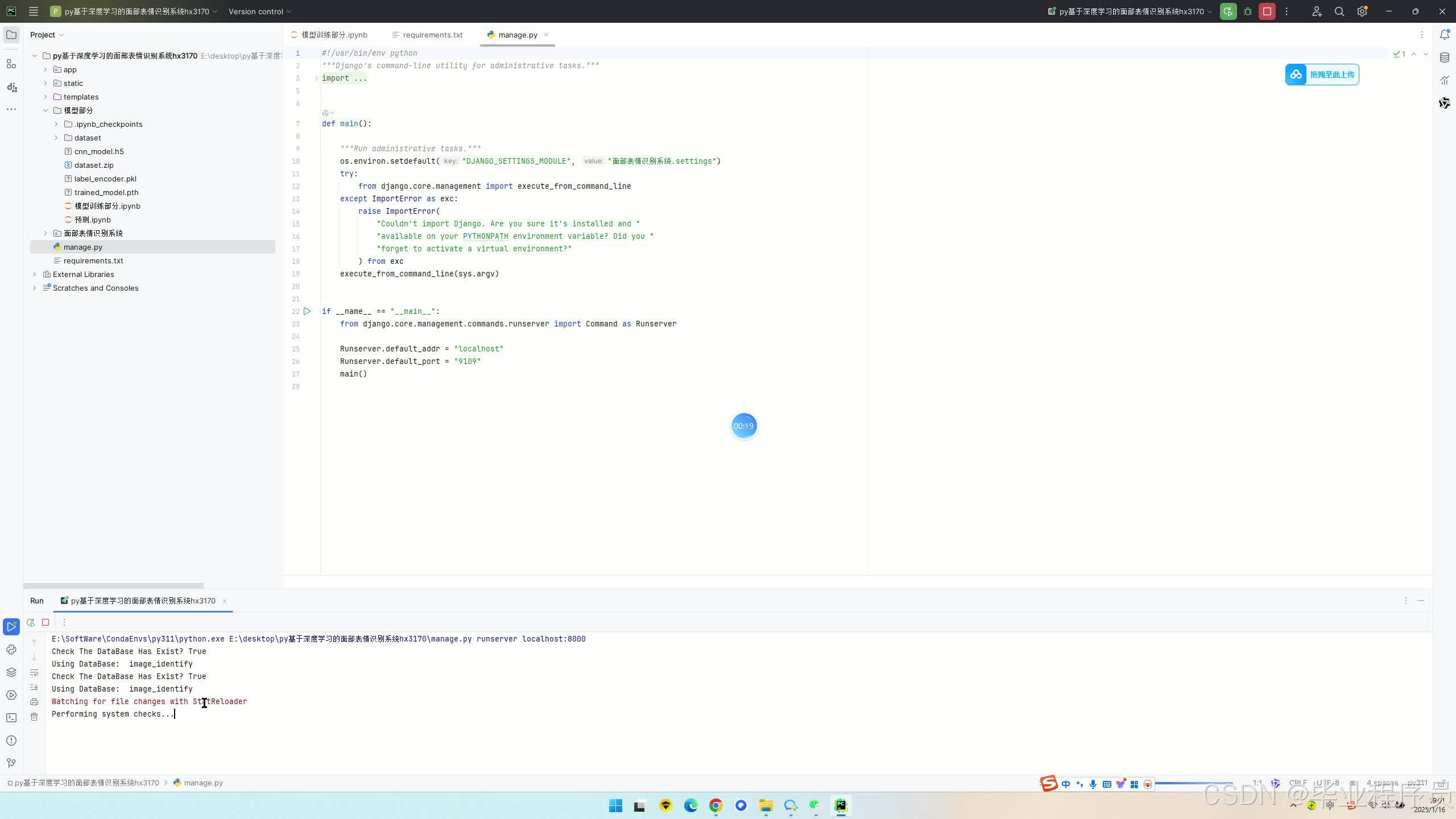Select cnn_model.h5 in the project tree

pos(99,151)
